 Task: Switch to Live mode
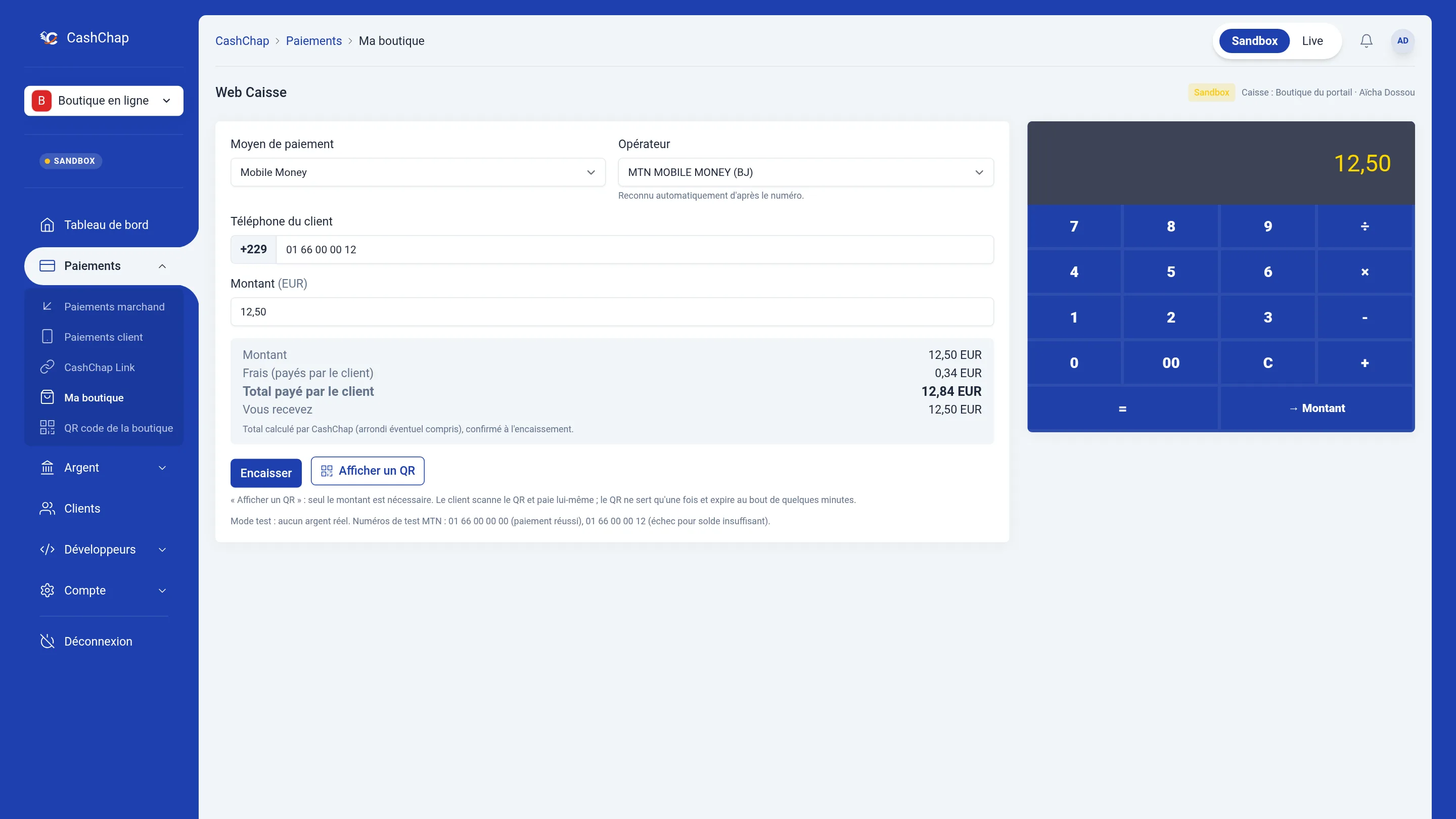pyautogui.click(x=1312, y=40)
